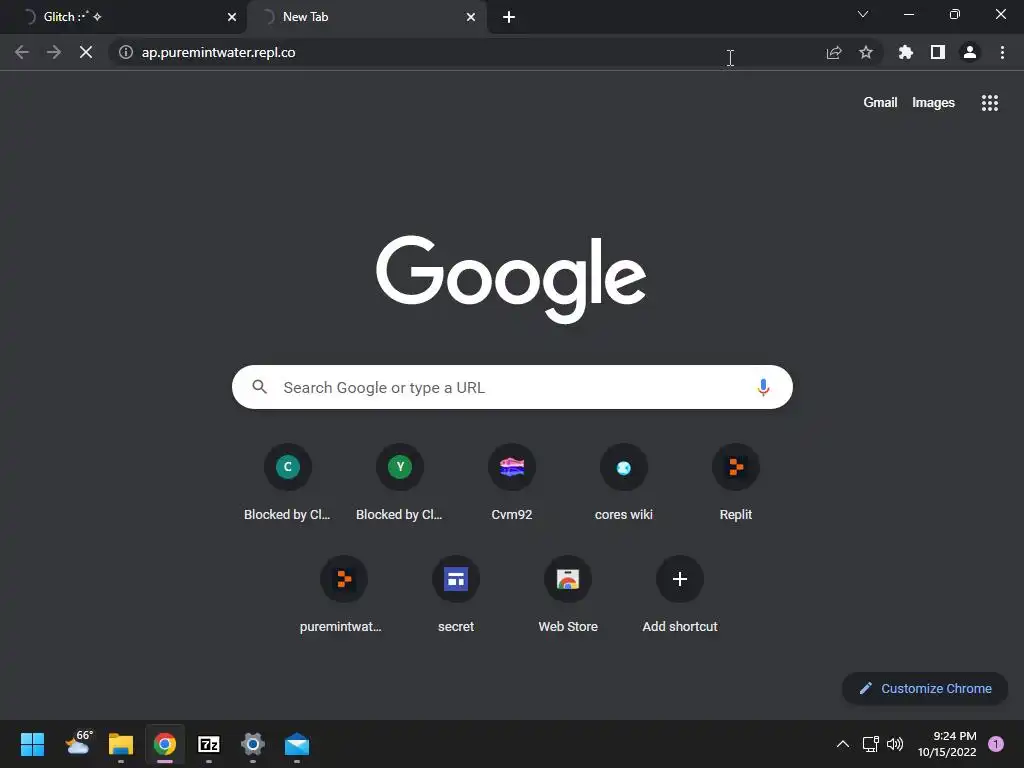Click Chrome icon on taskbar
This screenshot has height=768, width=1024.
(165, 744)
